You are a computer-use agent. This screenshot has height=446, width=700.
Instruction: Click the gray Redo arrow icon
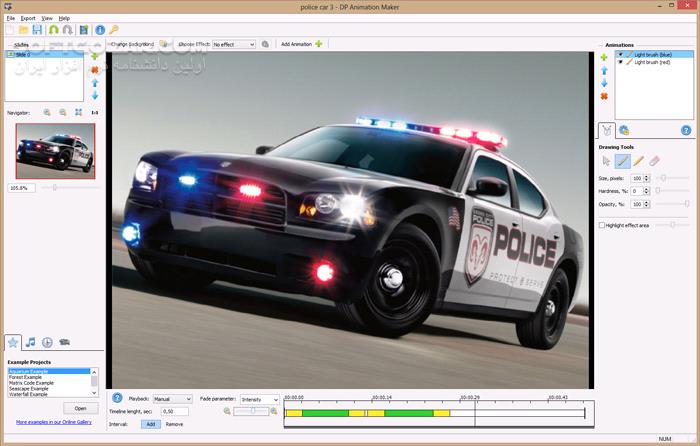point(67,30)
